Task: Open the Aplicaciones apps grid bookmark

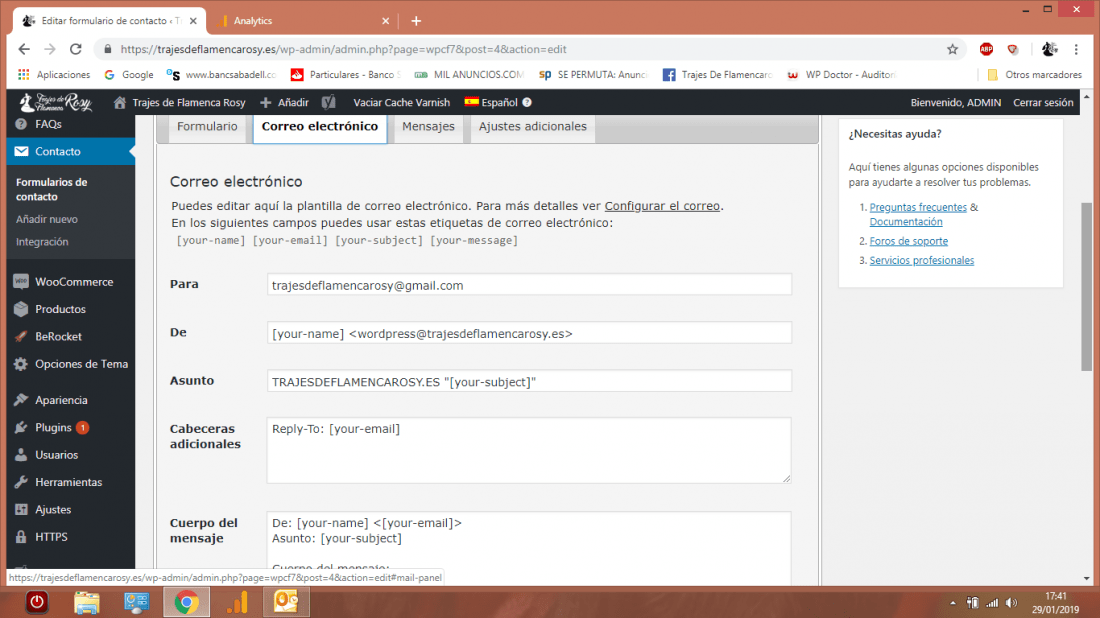Action: (54, 74)
